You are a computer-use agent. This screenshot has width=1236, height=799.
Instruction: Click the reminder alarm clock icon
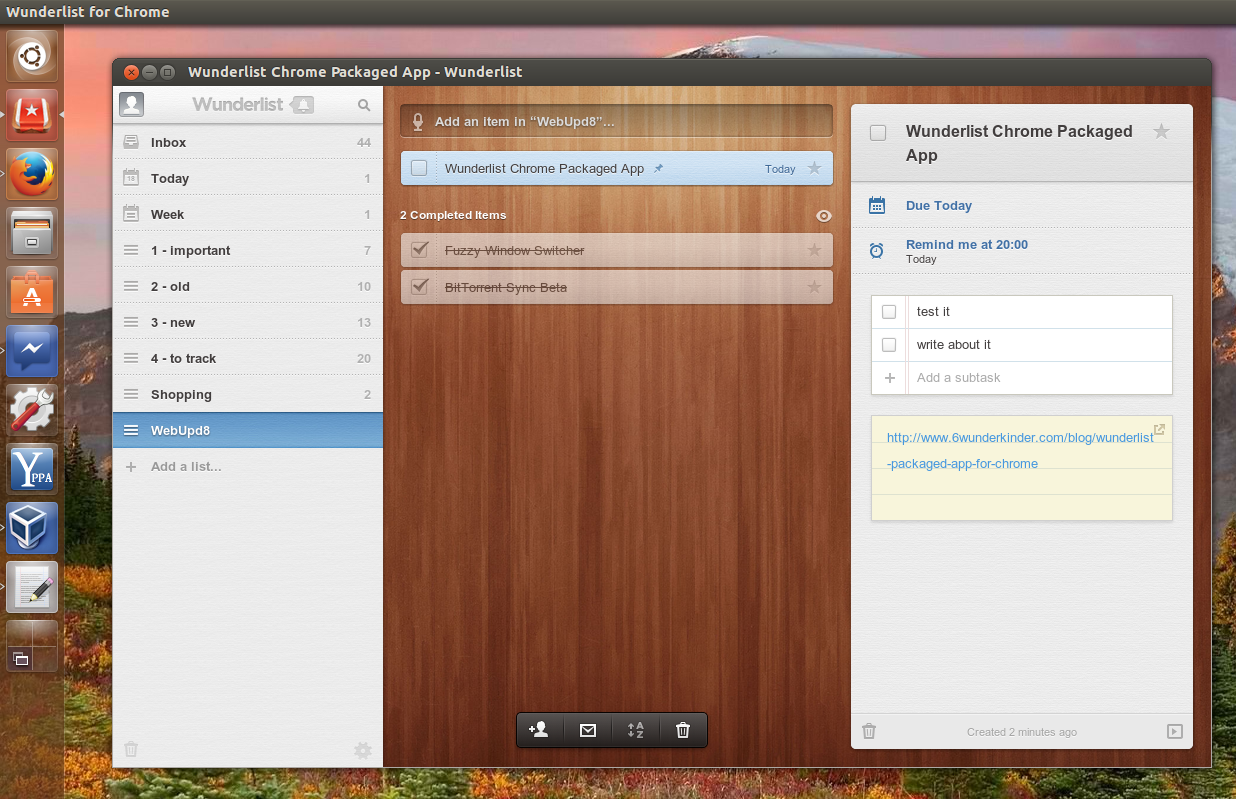tap(876, 251)
